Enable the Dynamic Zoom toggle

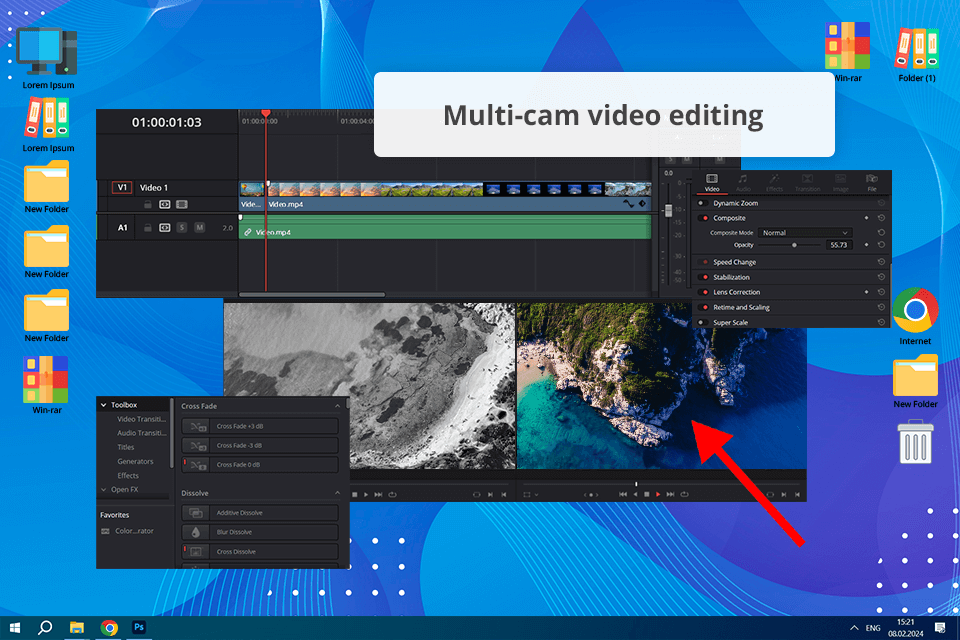coord(703,203)
